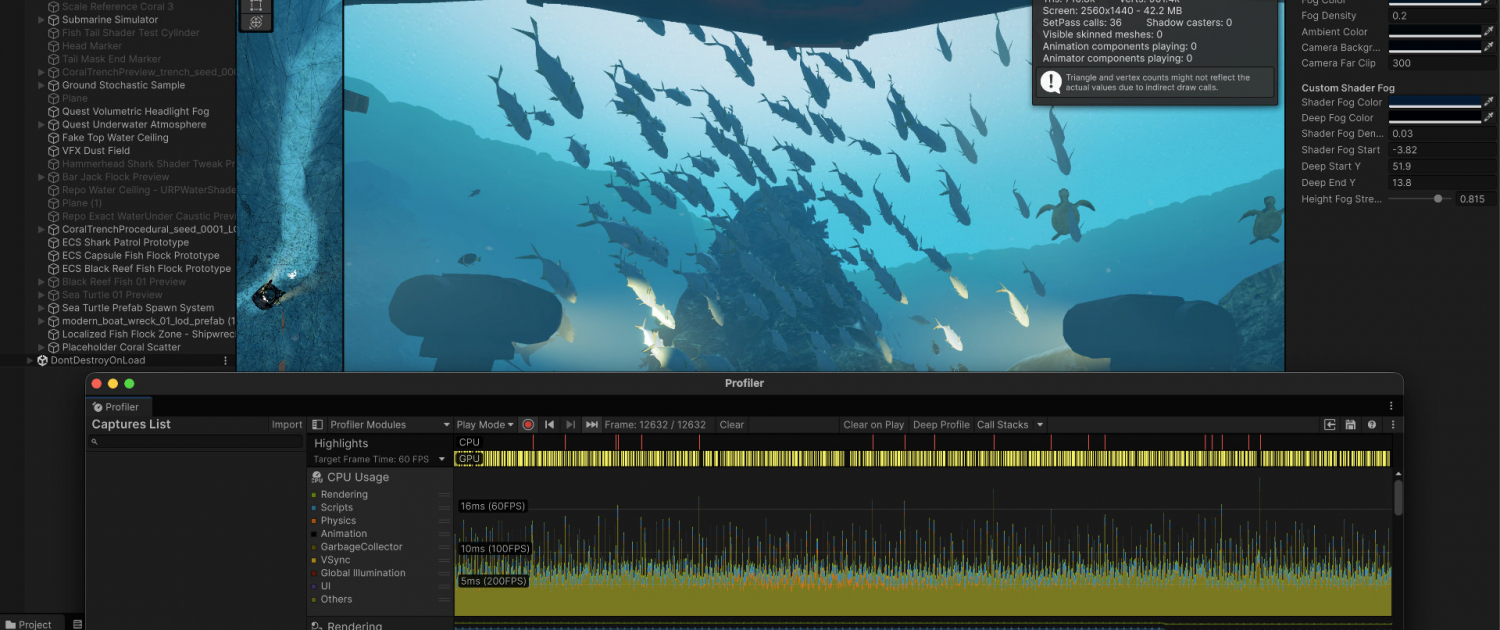
Task: Expand Ground Stochastic Sample object
Action: click(x=41, y=85)
